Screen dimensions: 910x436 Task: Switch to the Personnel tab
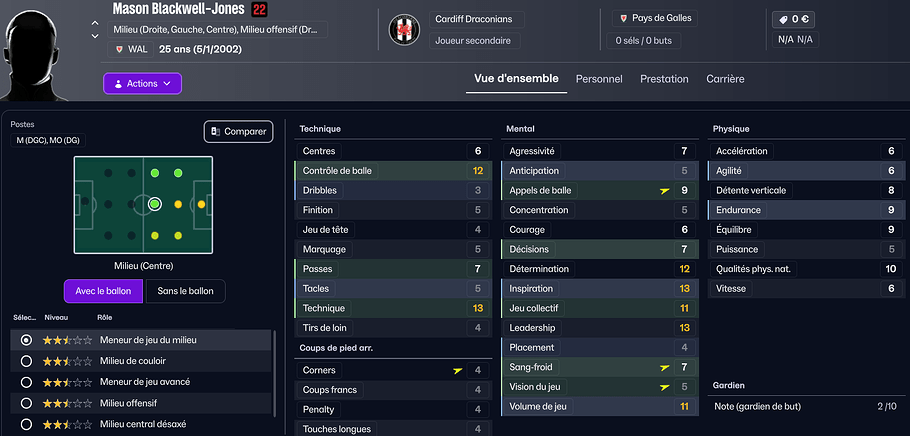[x=599, y=79]
